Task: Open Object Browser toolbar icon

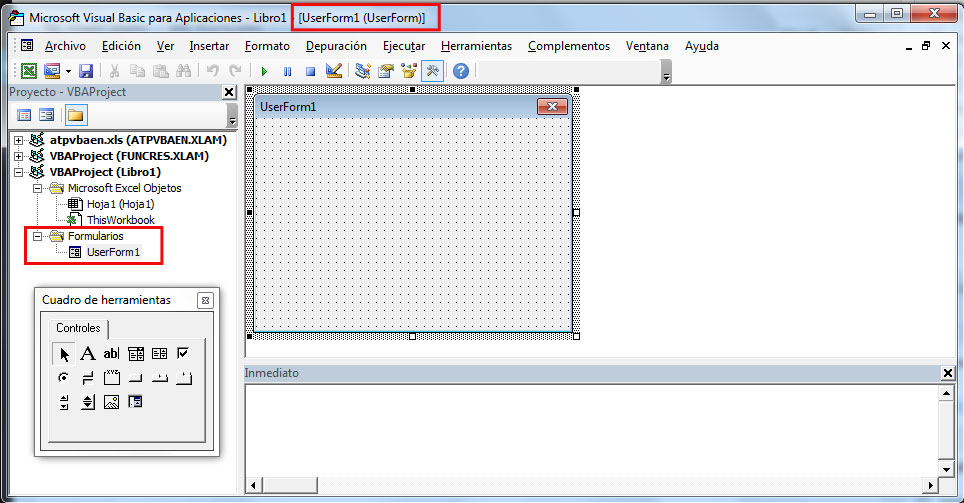Action: (409, 71)
